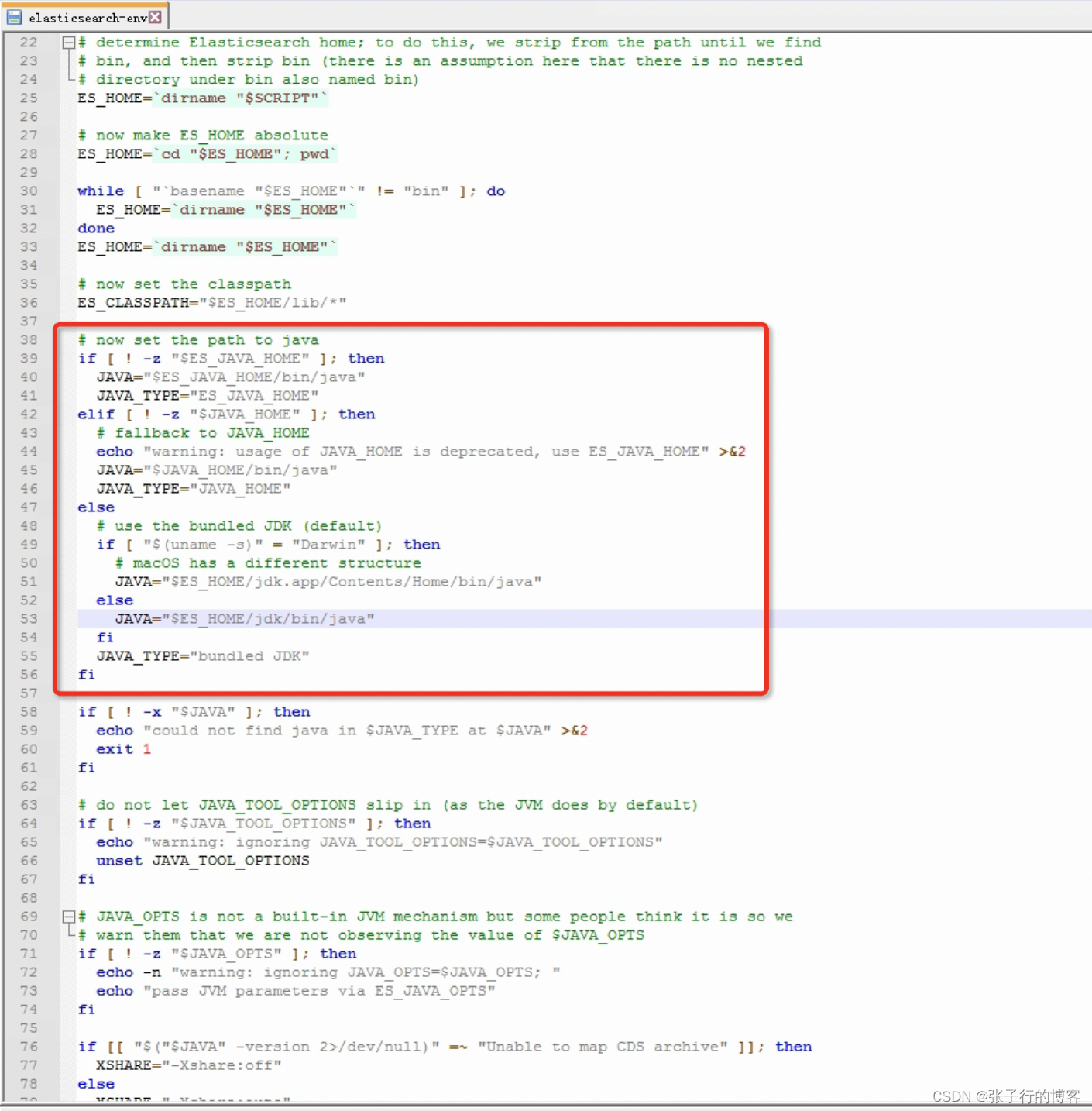Click the echo line warning JAVA_HOME is deprecated
1092x1111 pixels.
coord(421,452)
